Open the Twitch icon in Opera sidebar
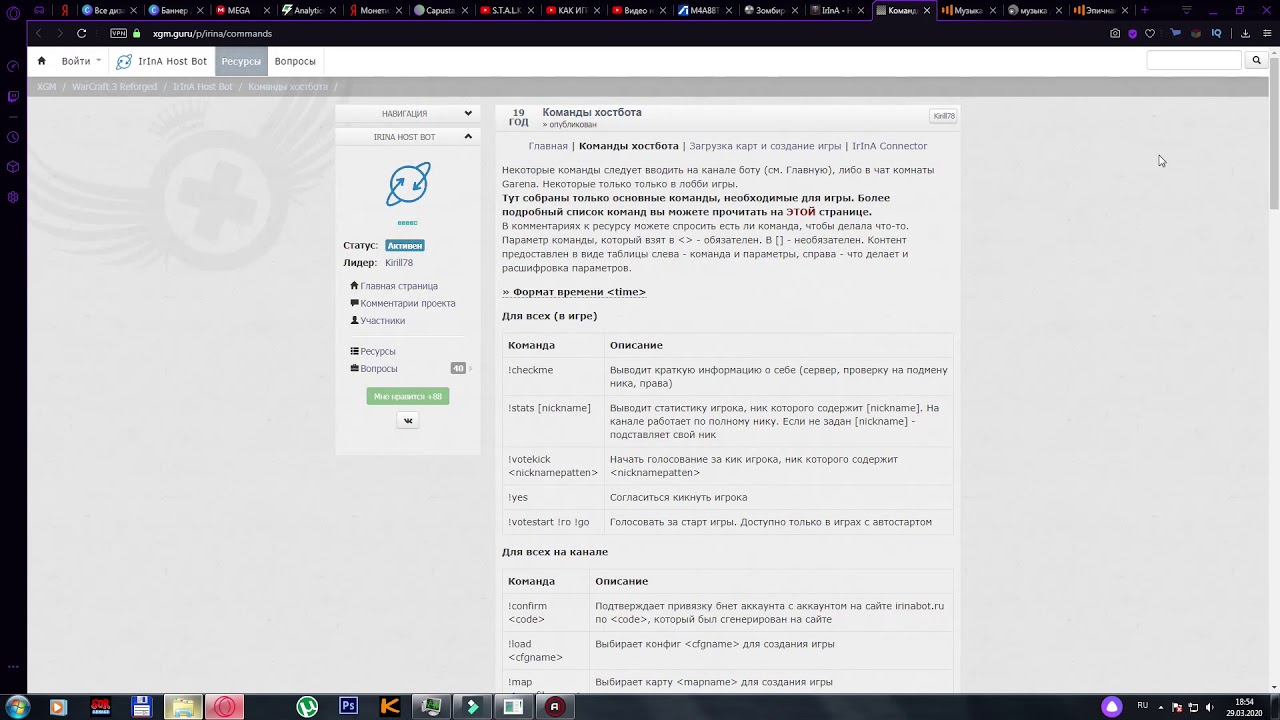The width and height of the screenshot is (1280, 720). click(13, 97)
